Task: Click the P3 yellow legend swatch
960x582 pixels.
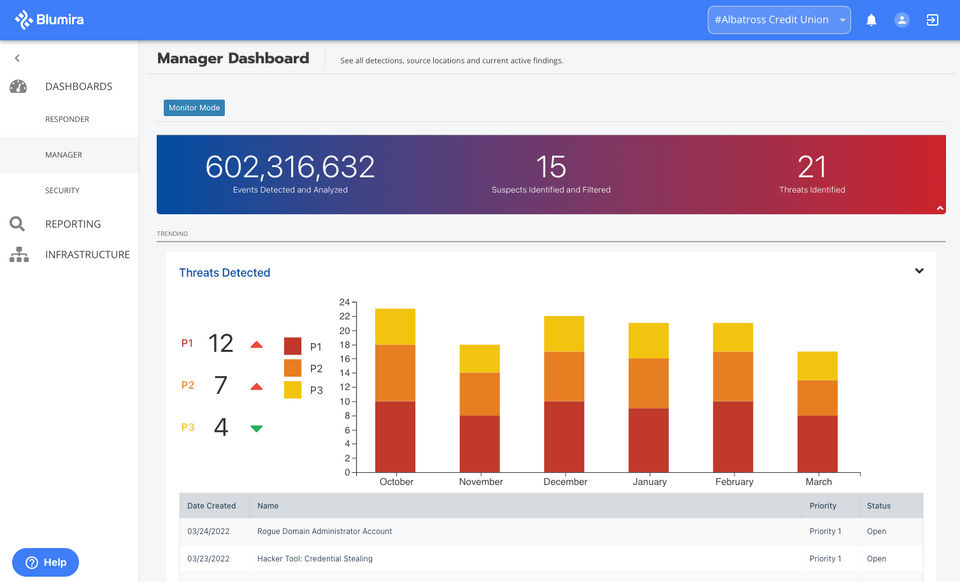Action: (293, 390)
